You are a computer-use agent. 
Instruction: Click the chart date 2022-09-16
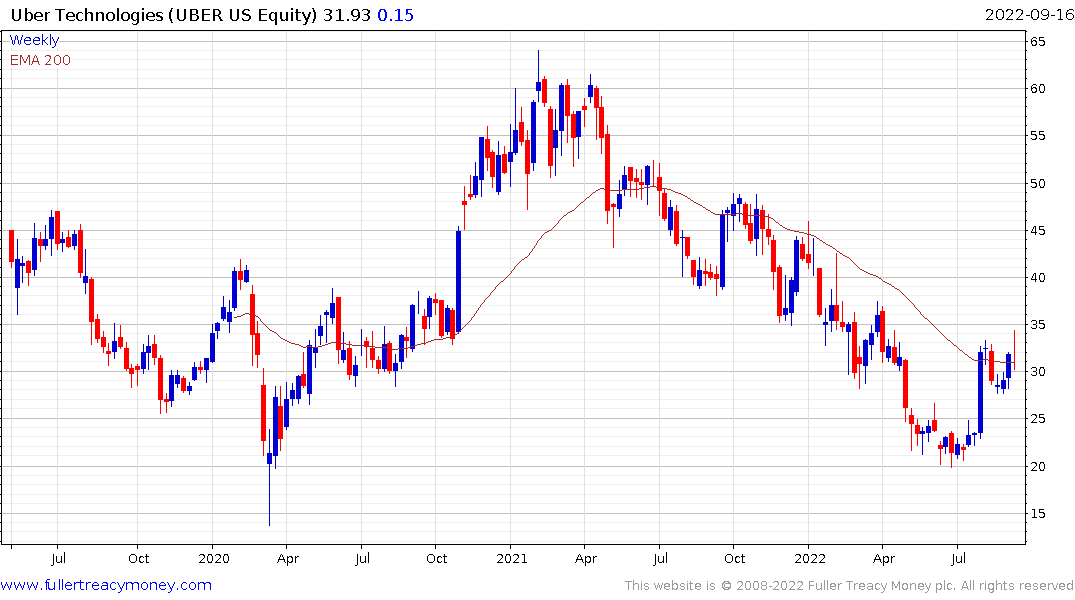pos(1029,14)
